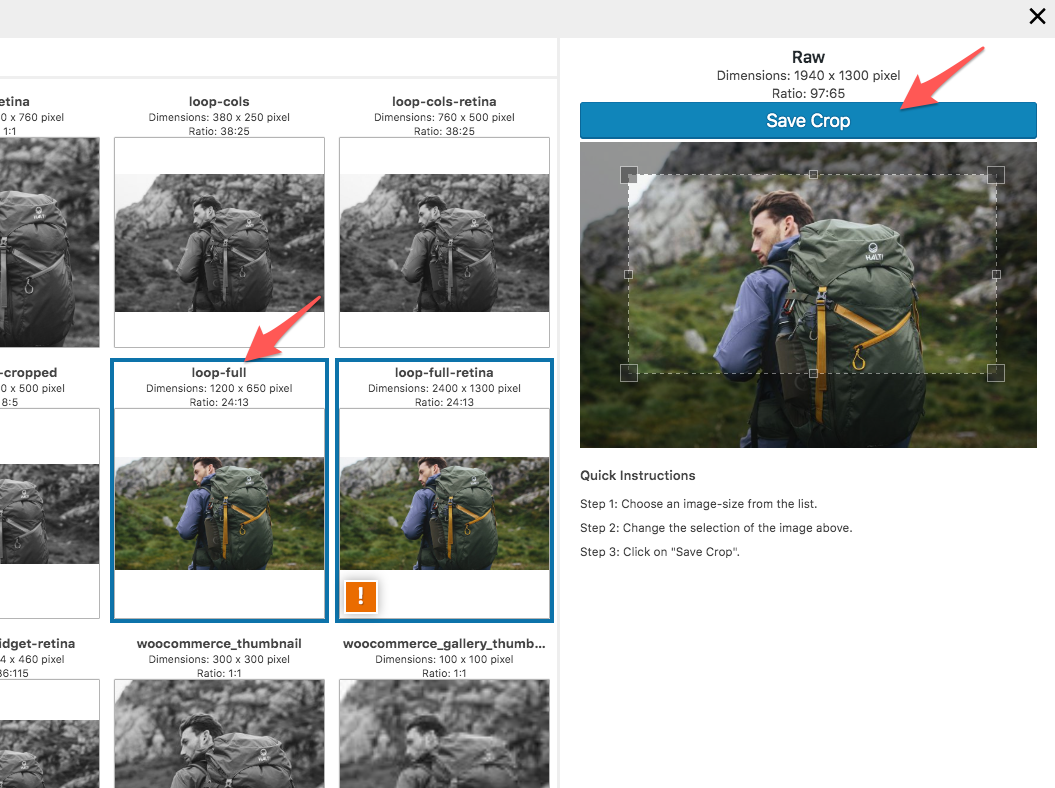
Task: Select the loop-cols image size thumbnail
Action: click(219, 242)
